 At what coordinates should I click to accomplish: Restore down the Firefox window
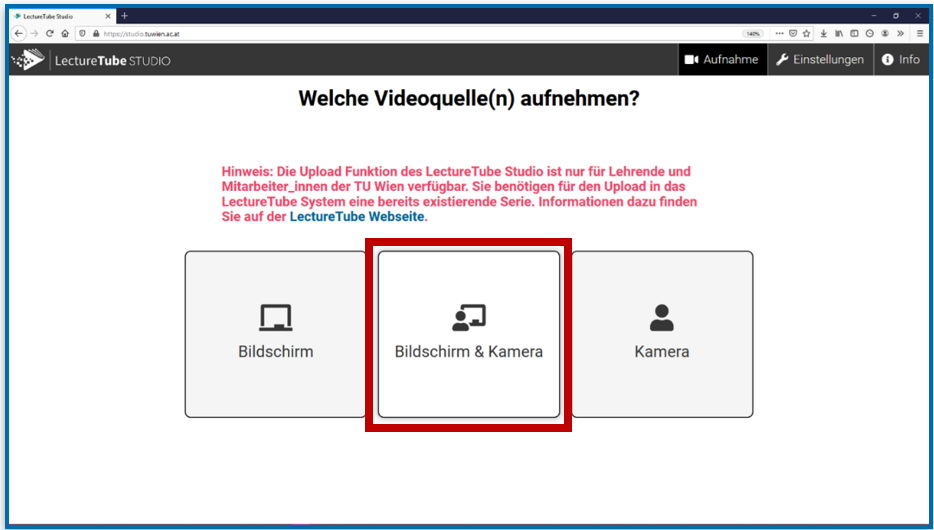coord(896,16)
